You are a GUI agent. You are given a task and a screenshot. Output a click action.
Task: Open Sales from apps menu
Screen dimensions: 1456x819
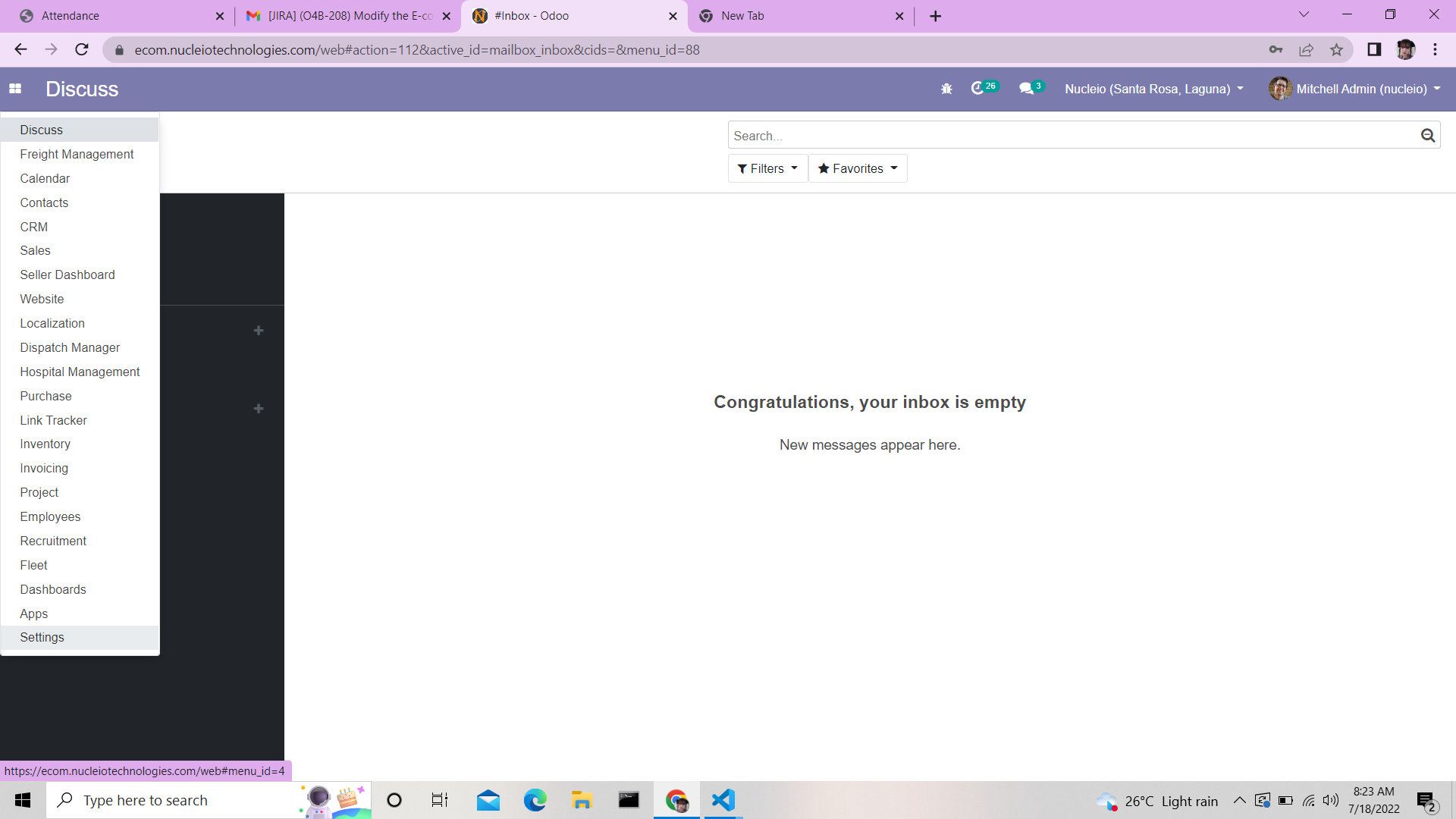[80, 250]
